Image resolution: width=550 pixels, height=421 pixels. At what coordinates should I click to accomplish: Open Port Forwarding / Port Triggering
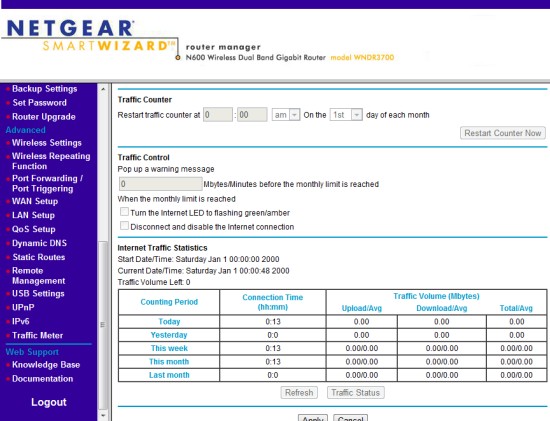tap(47, 183)
